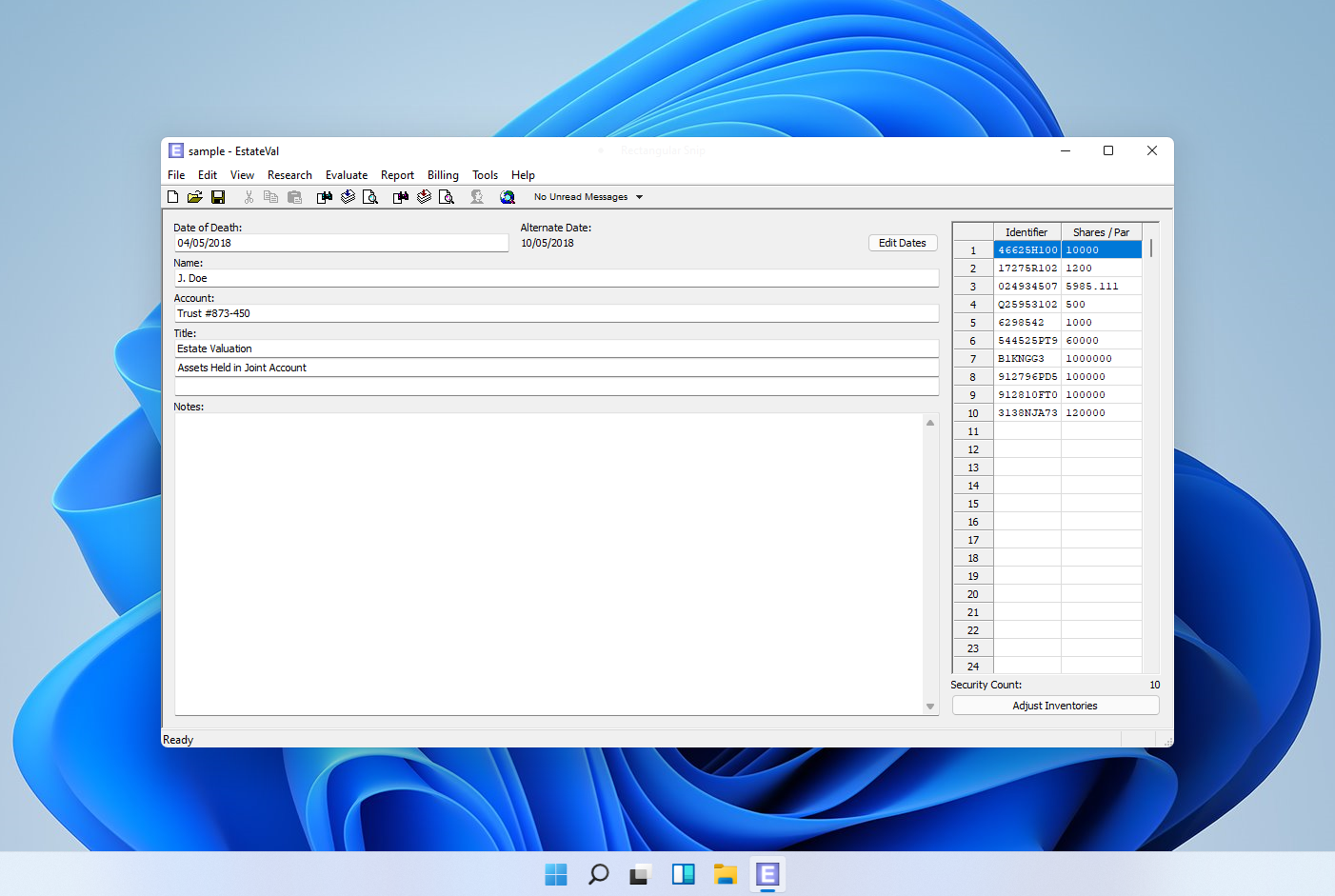Expand the No Unread Messages dropdown
This screenshot has width=1335, height=896.
pyautogui.click(x=640, y=196)
